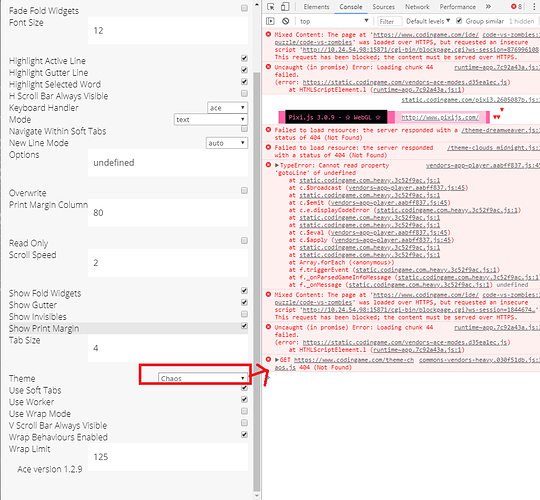Show the console sidebar panel icon
The image size is (540, 500).
point(270,21)
